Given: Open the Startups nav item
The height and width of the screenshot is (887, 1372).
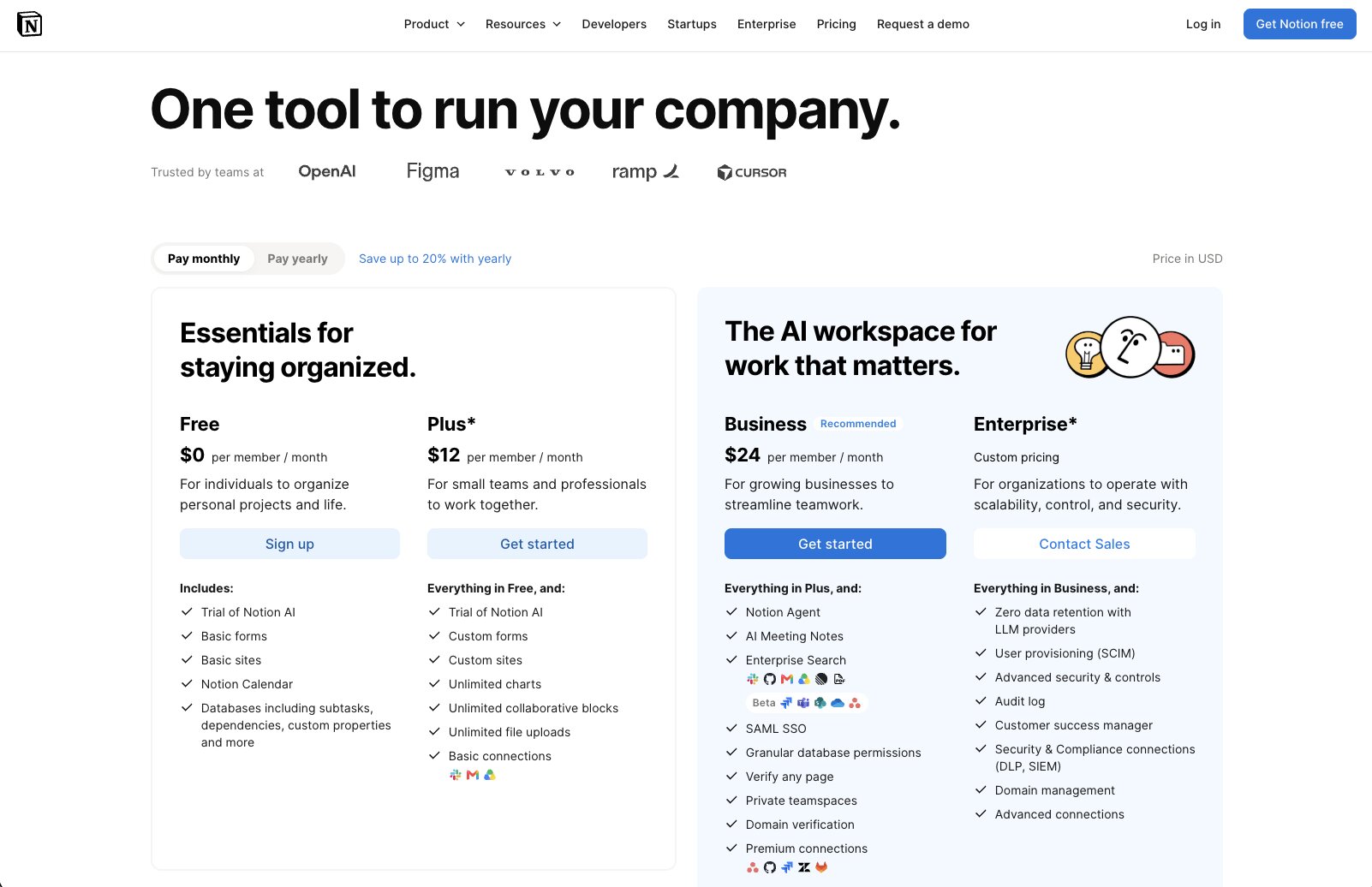Looking at the screenshot, I should click(692, 24).
